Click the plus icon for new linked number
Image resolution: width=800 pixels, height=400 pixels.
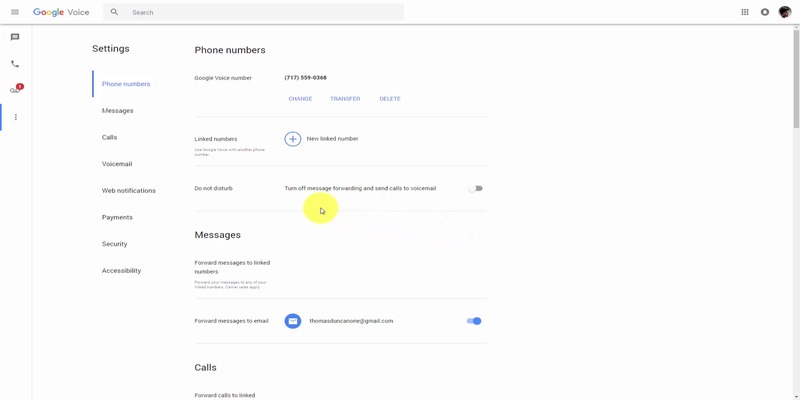click(x=293, y=139)
